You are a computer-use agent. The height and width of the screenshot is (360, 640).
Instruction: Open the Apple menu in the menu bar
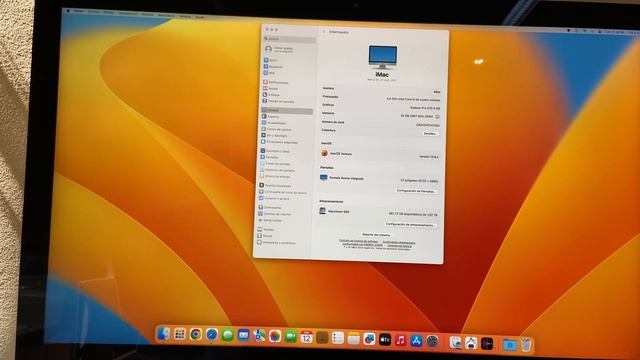tap(68, 11)
